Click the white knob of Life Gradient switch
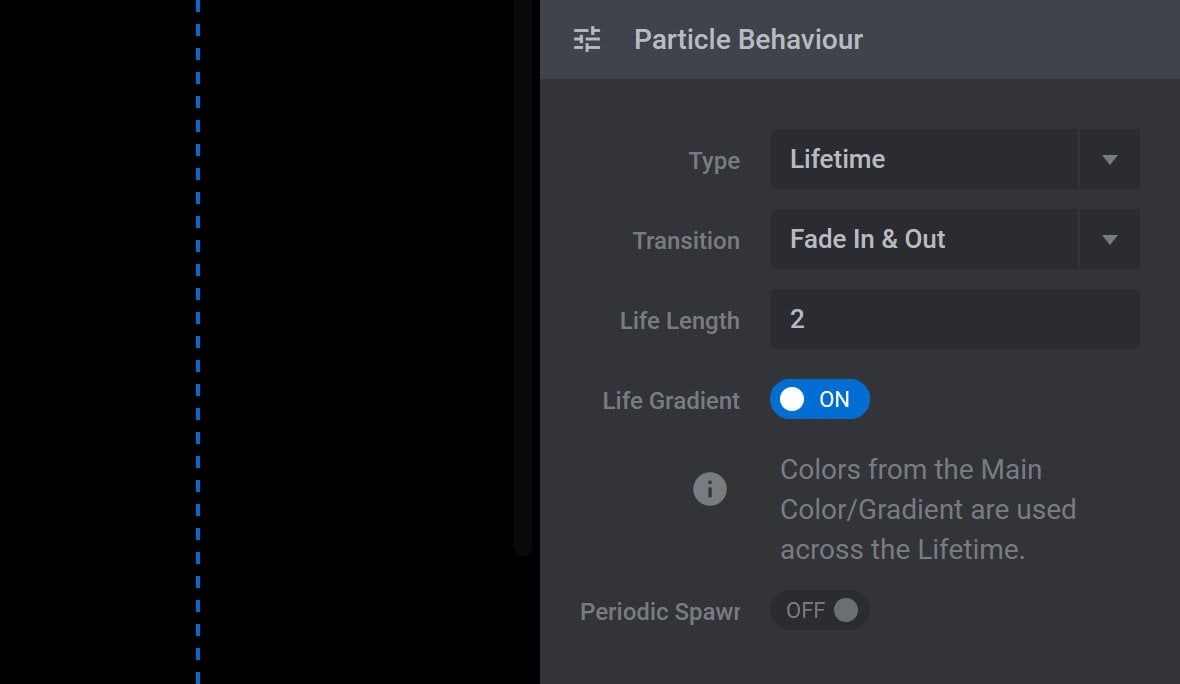Screen dimensions: 1180x684 792,399
